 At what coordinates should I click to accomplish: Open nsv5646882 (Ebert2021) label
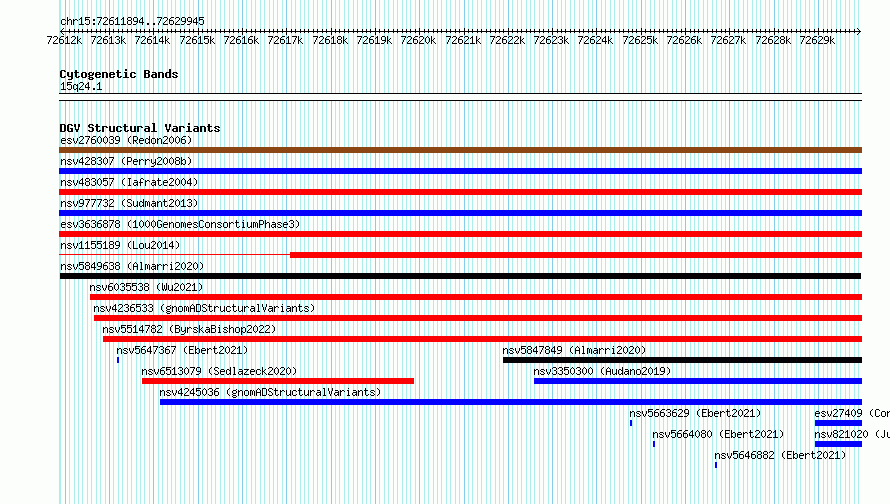point(780,455)
